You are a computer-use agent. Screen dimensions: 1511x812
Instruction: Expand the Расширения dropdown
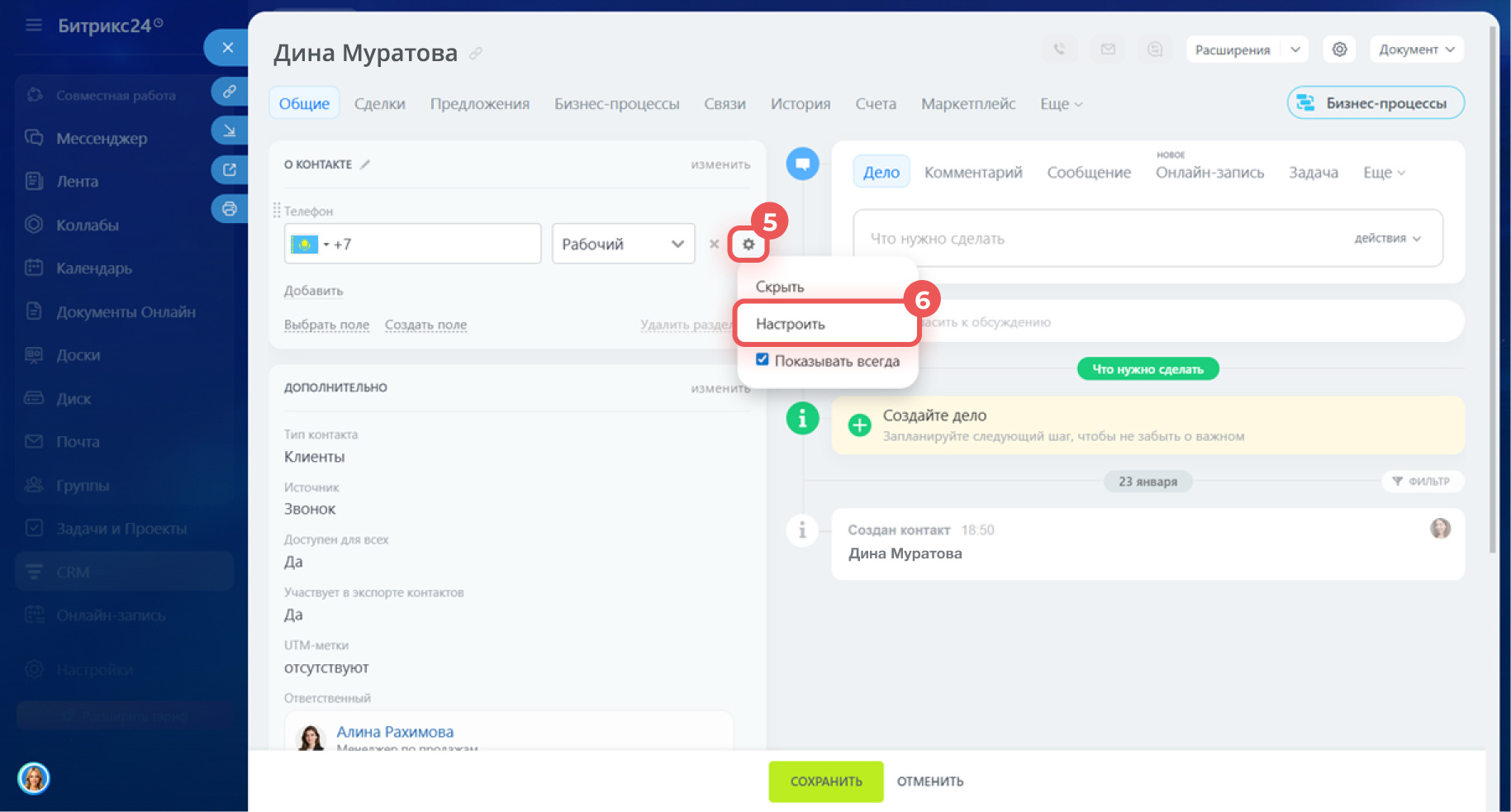pyautogui.click(x=1295, y=50)
